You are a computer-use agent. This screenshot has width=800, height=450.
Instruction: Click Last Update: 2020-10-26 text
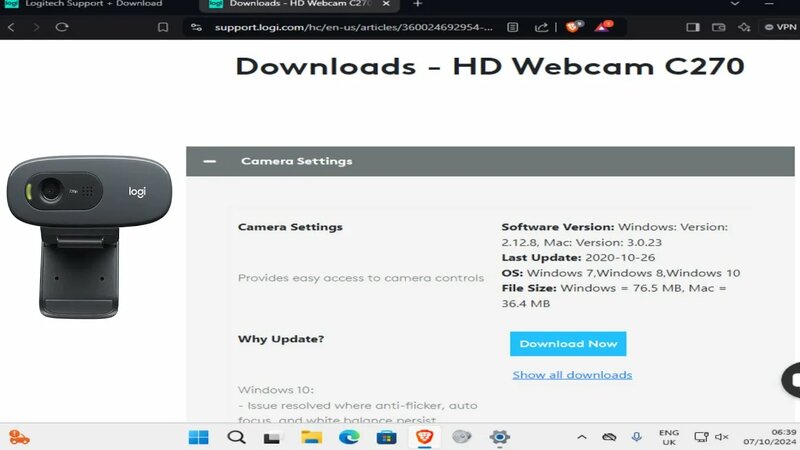coord(578,258)
